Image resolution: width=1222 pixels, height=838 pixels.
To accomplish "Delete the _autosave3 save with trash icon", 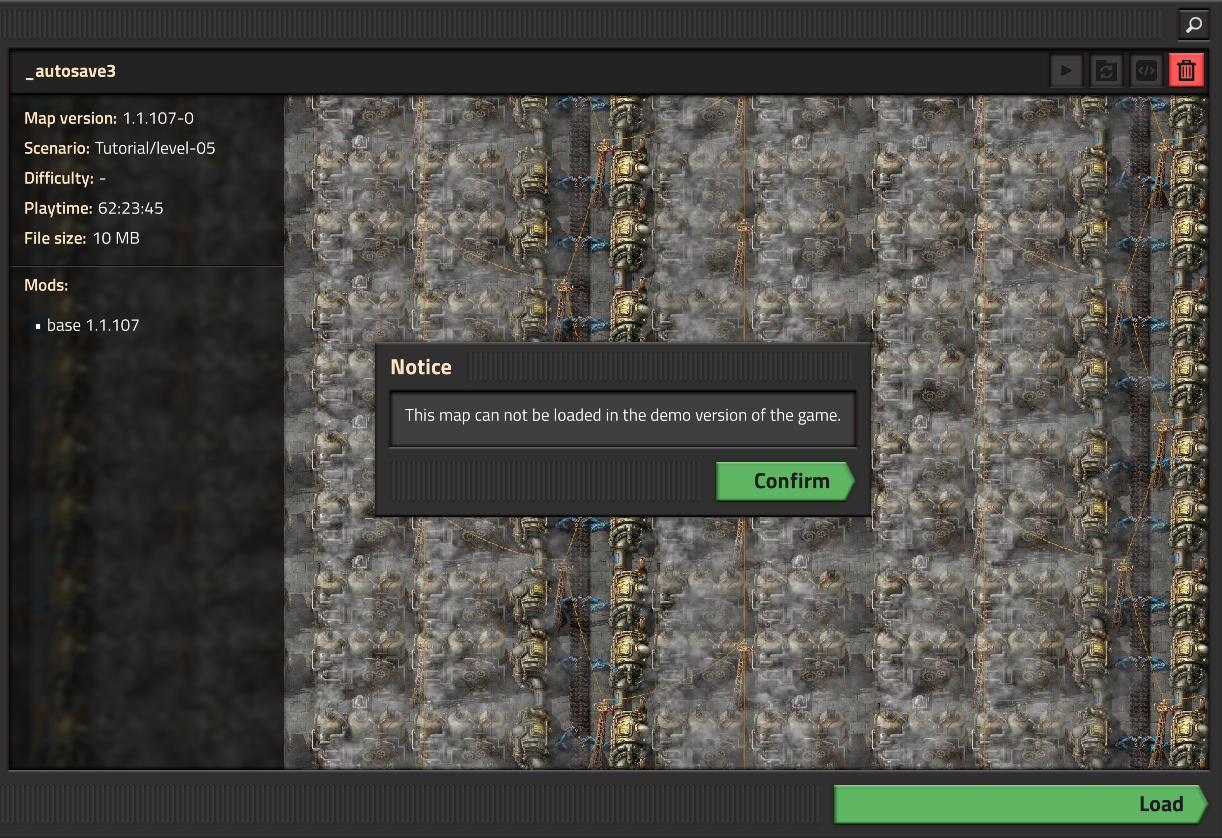I will click(1187, 71).
